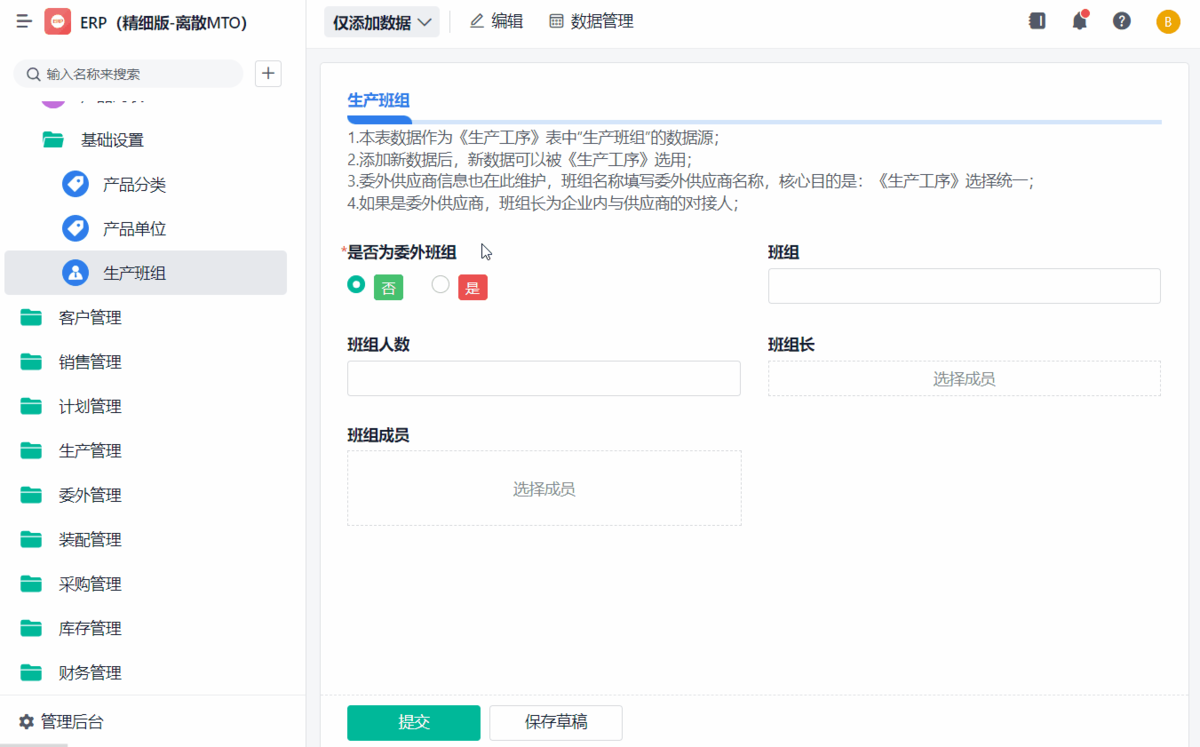Click the plus icon beside search box
Screen dimensions: 1200x747
tap(268, 73)
